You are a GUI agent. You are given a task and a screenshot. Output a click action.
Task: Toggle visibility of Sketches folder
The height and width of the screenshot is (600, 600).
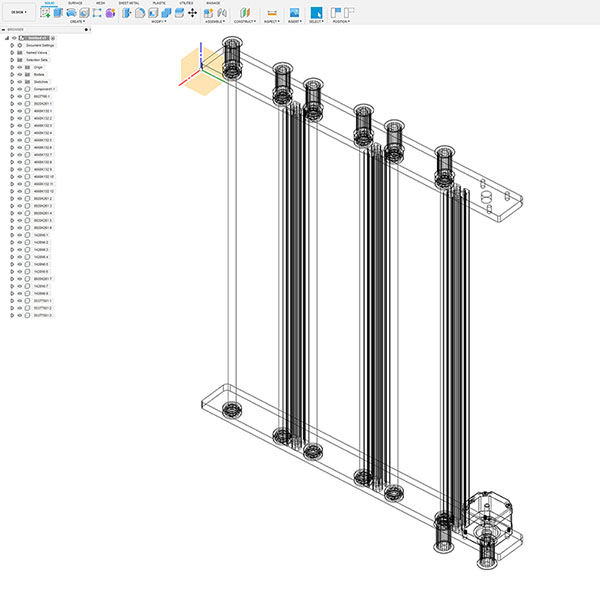point(20,82)
